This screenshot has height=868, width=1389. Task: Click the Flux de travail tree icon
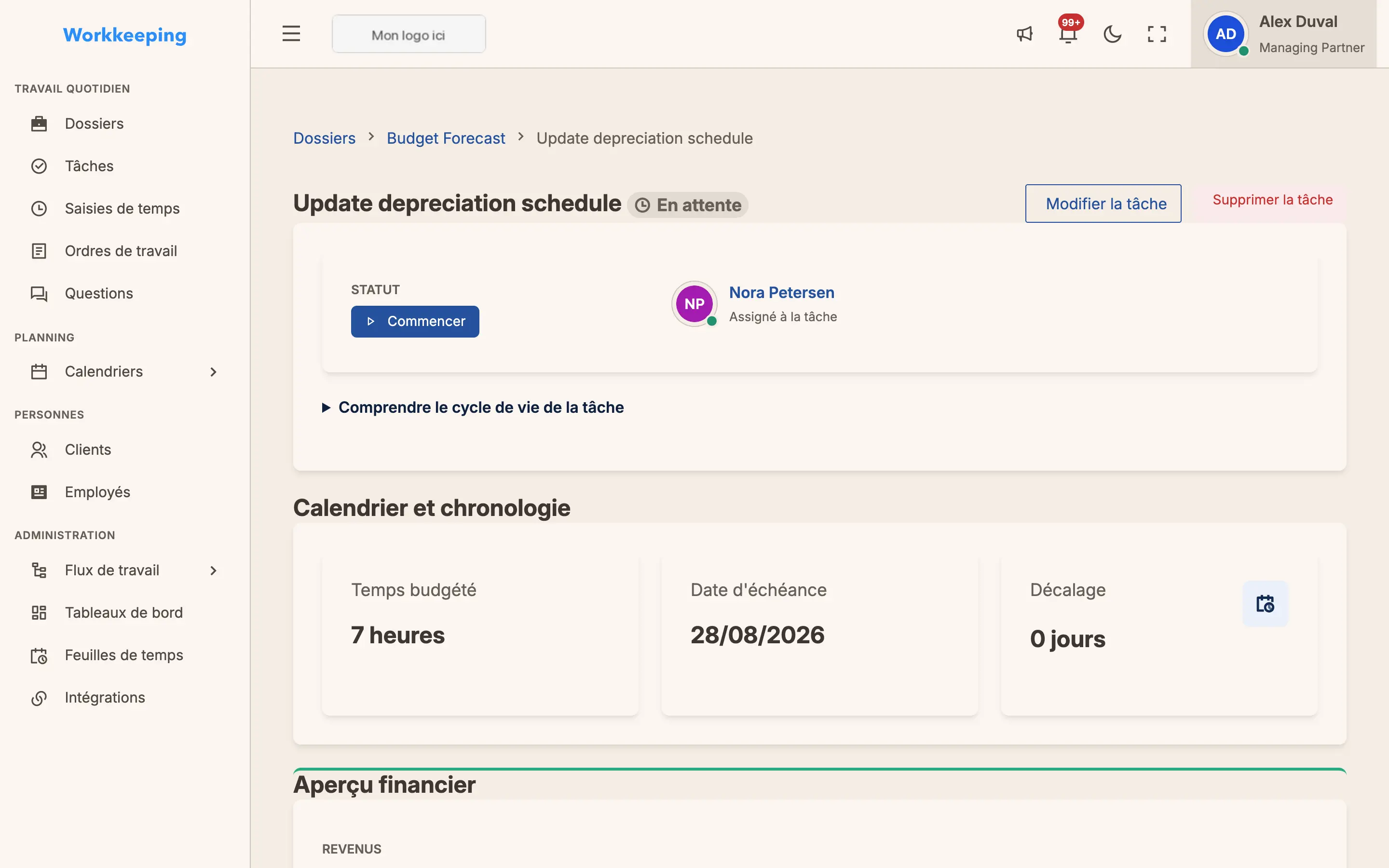tap(39, 570)
